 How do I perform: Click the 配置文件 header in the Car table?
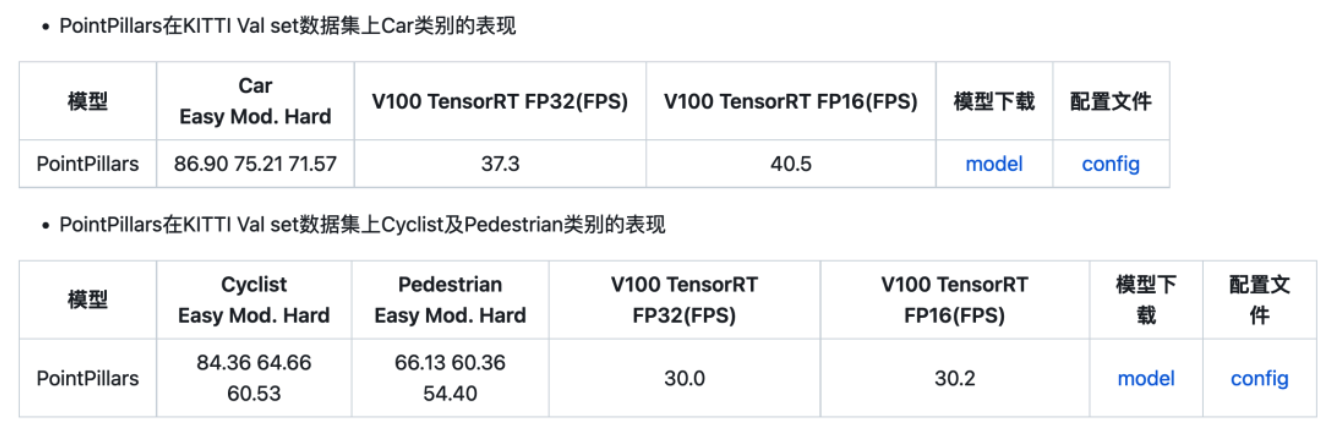coord(1110,101)
